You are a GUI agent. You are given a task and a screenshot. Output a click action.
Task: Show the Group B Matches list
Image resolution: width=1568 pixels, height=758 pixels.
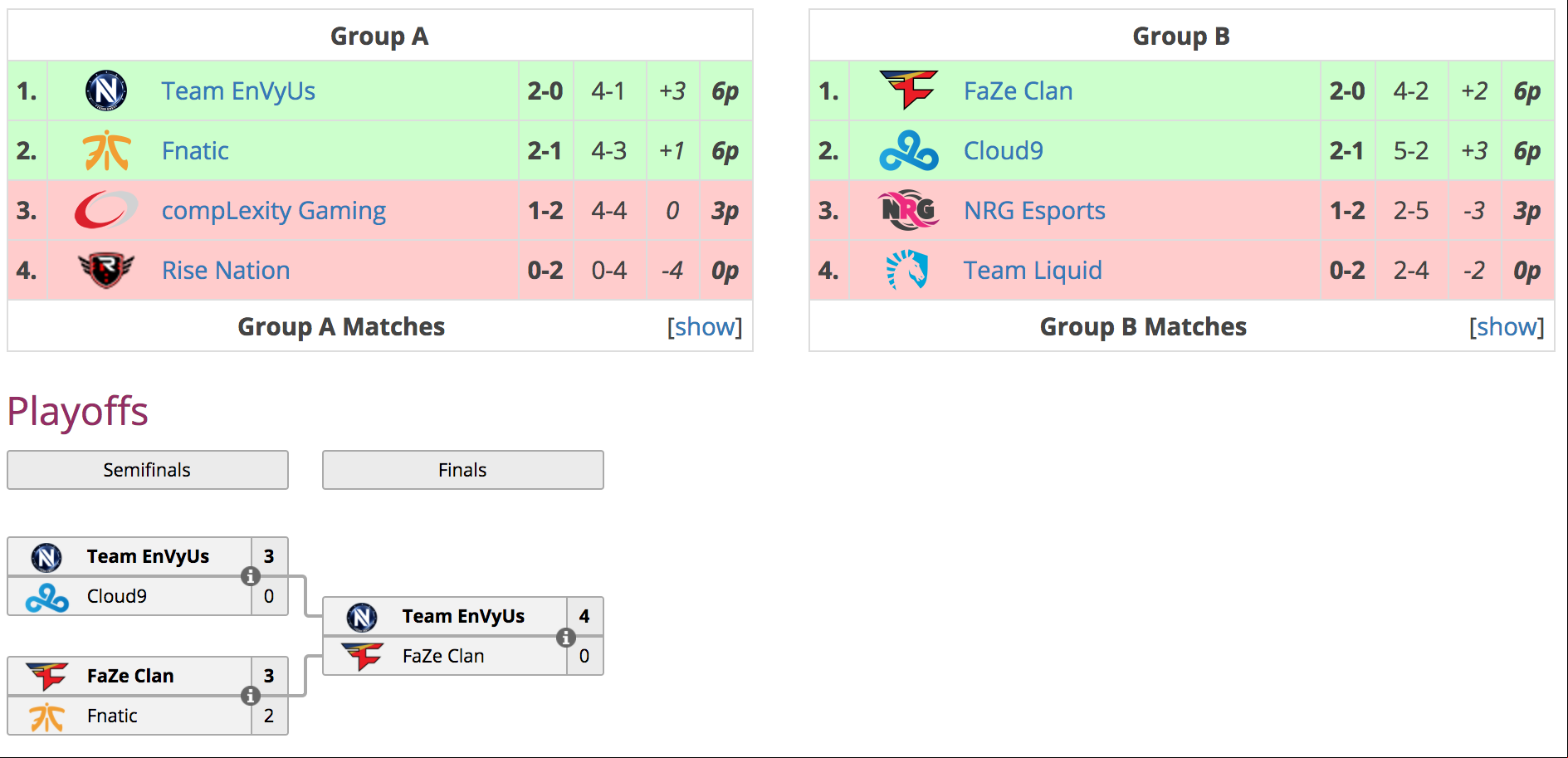pyautogui.click(x=1507, y=326)
